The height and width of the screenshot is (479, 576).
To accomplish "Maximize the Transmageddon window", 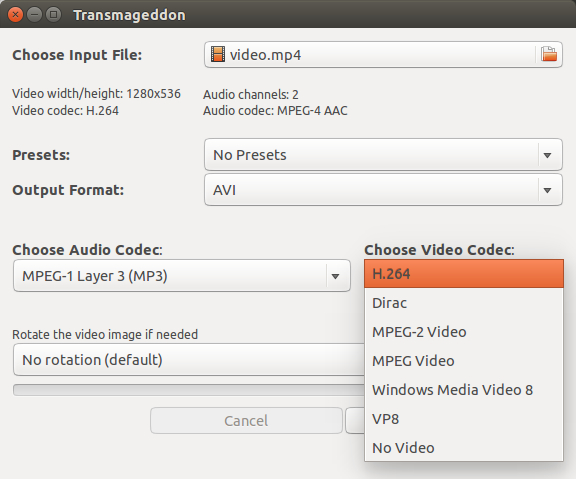I will [54, 15].
